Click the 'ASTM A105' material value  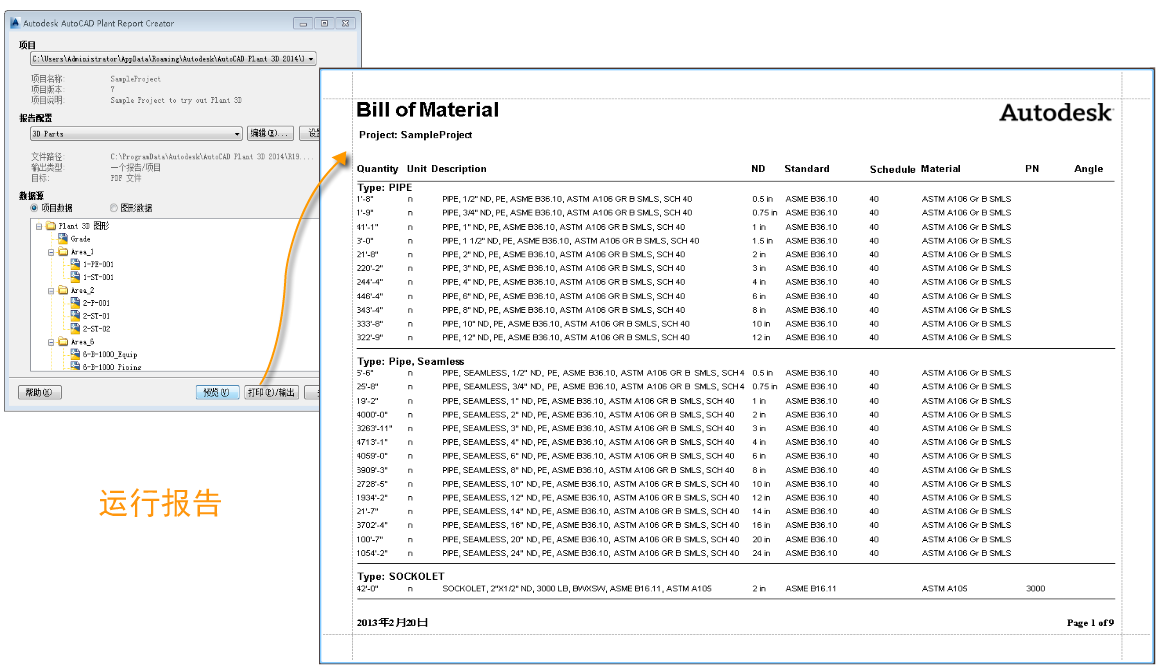pyautogui.click(x=944, y=589)
